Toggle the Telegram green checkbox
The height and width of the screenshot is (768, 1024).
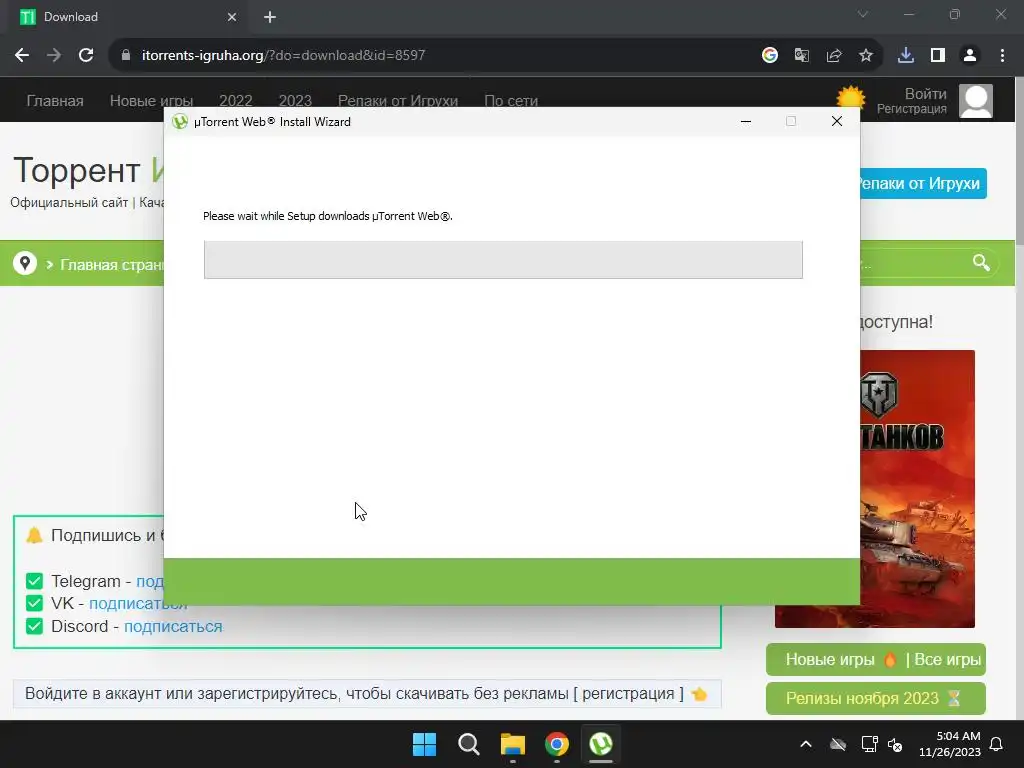pos(35,581)
